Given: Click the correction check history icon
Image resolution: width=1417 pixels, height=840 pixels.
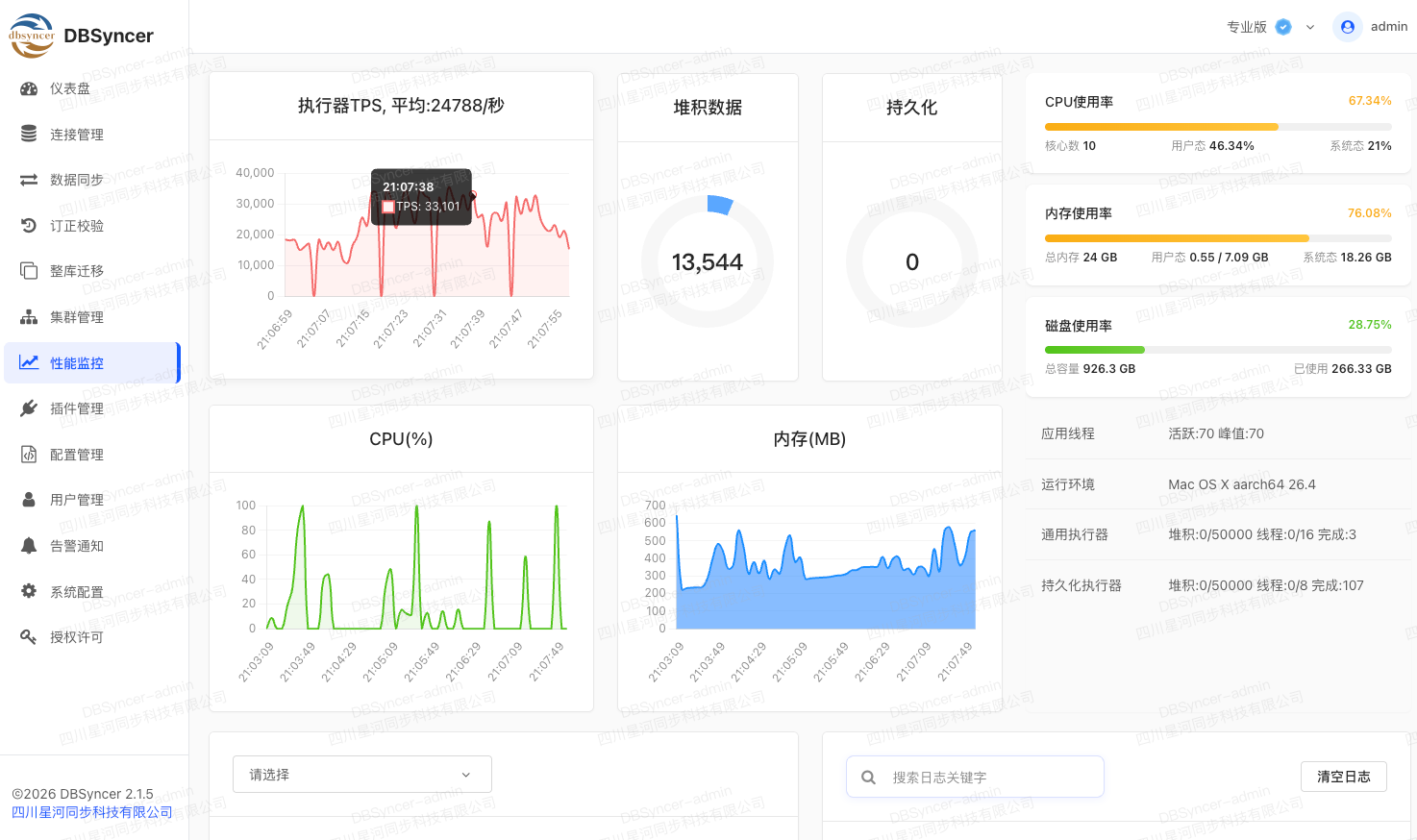Looking at the screenshot, I should (x=29, y=226).
